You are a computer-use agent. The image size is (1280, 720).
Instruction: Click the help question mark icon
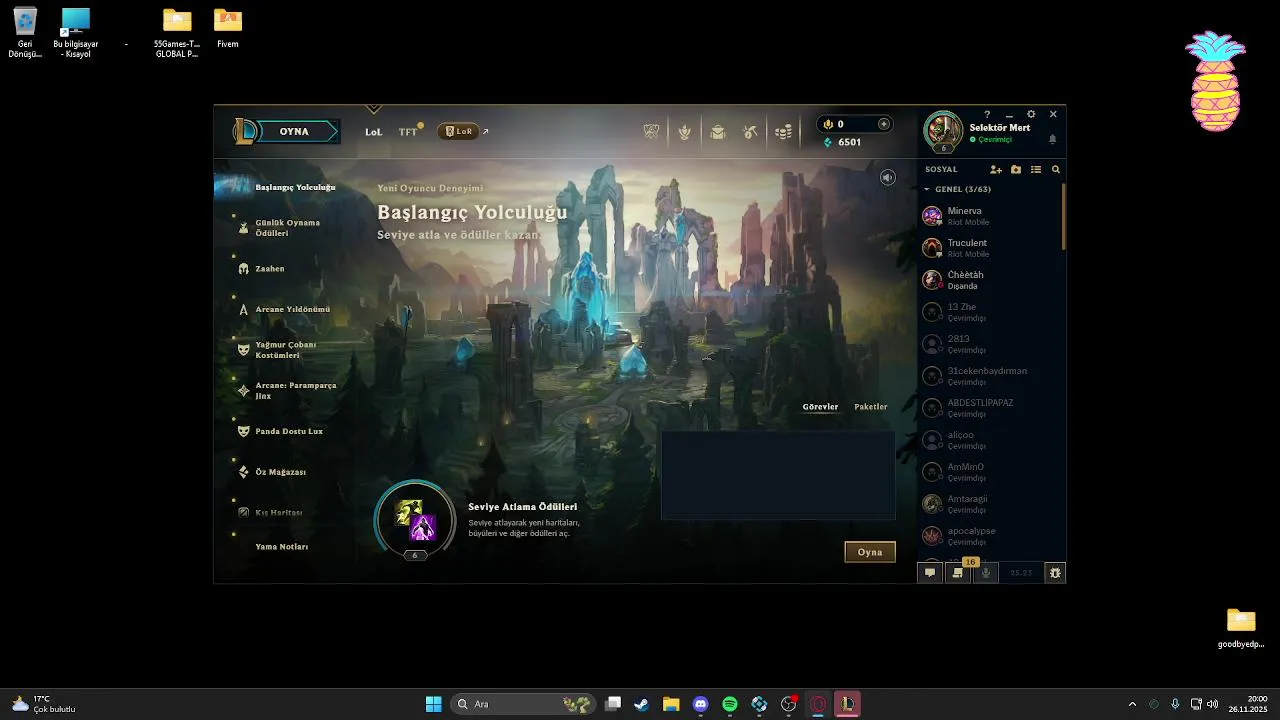click(x=987, y=115)
